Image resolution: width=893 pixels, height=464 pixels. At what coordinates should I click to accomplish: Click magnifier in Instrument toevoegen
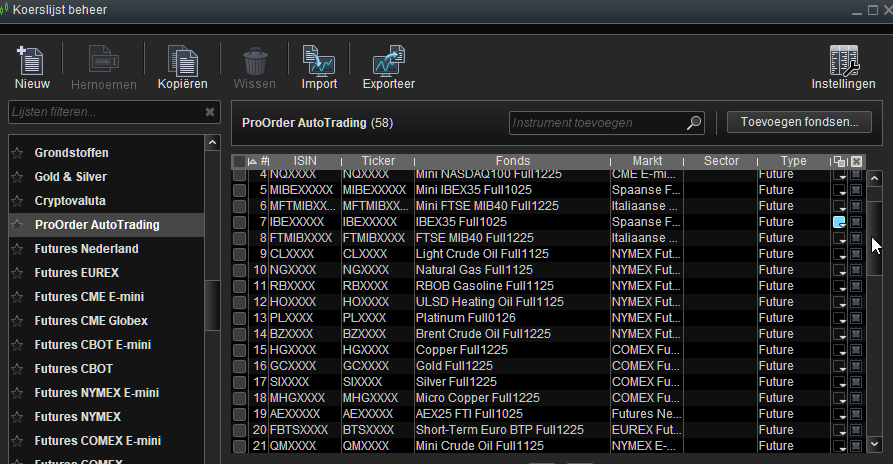point(694,122)
